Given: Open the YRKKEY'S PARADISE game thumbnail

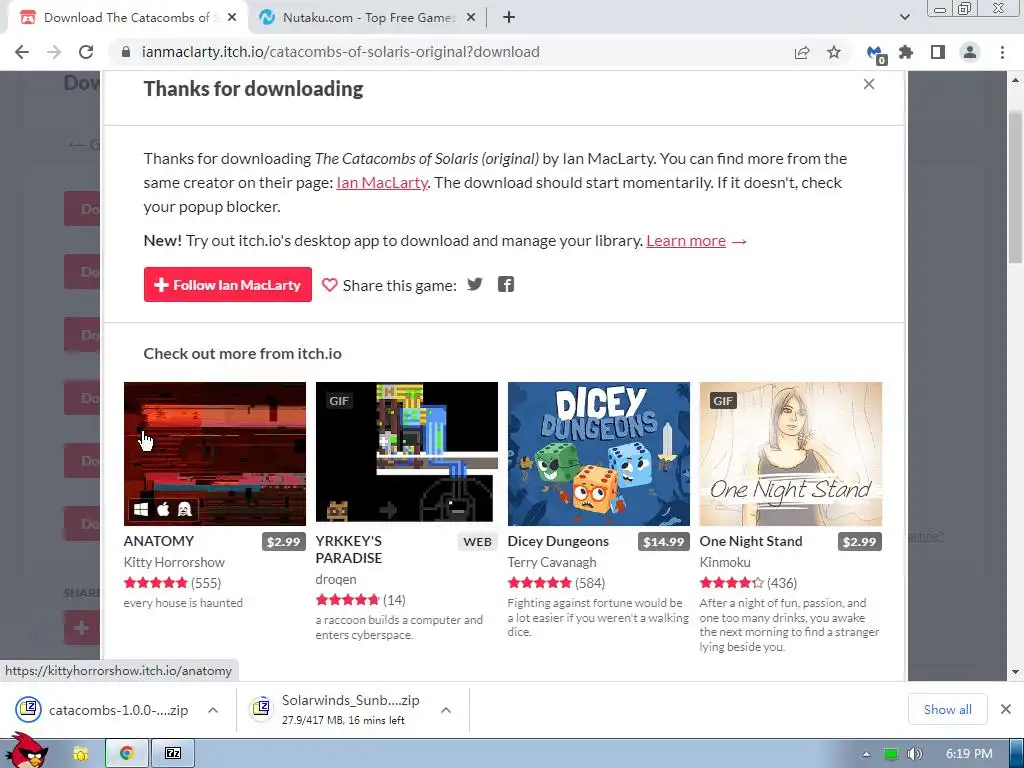Looking at the screenshot, I should pyautogui.click(x=407, y=454).
